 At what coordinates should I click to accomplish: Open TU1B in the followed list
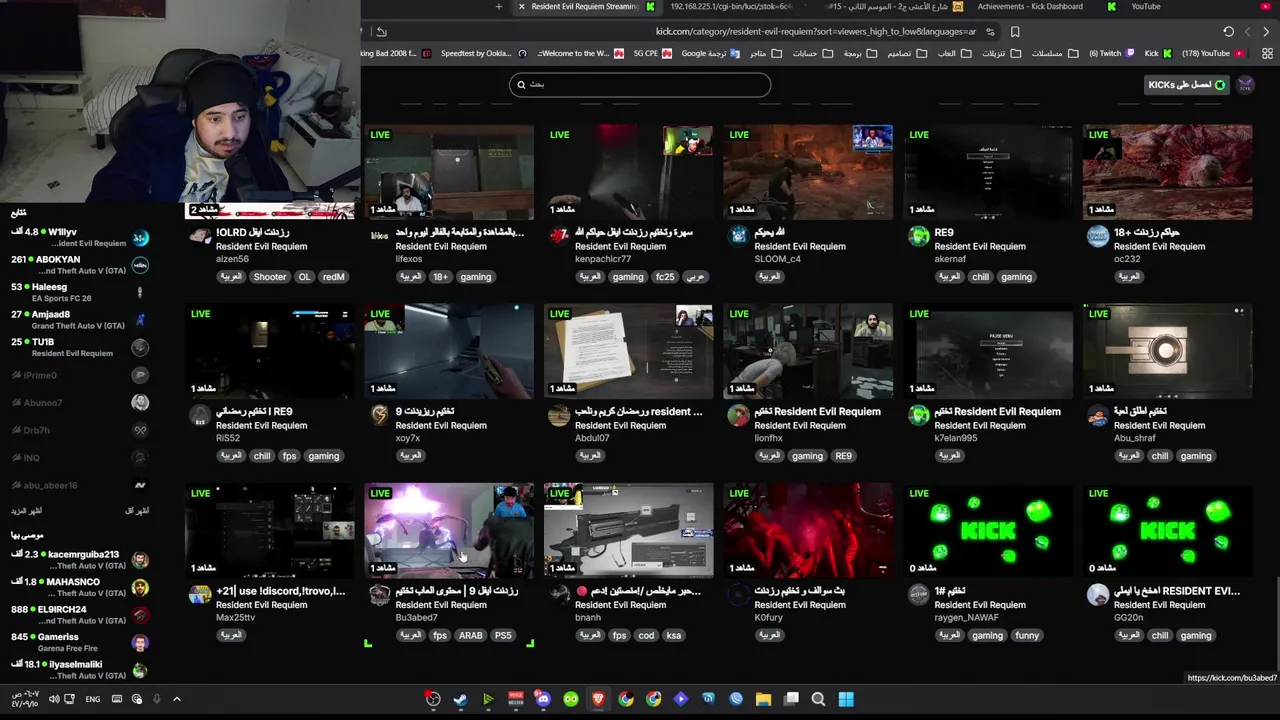pyautogui.click(x=80, y=347)
